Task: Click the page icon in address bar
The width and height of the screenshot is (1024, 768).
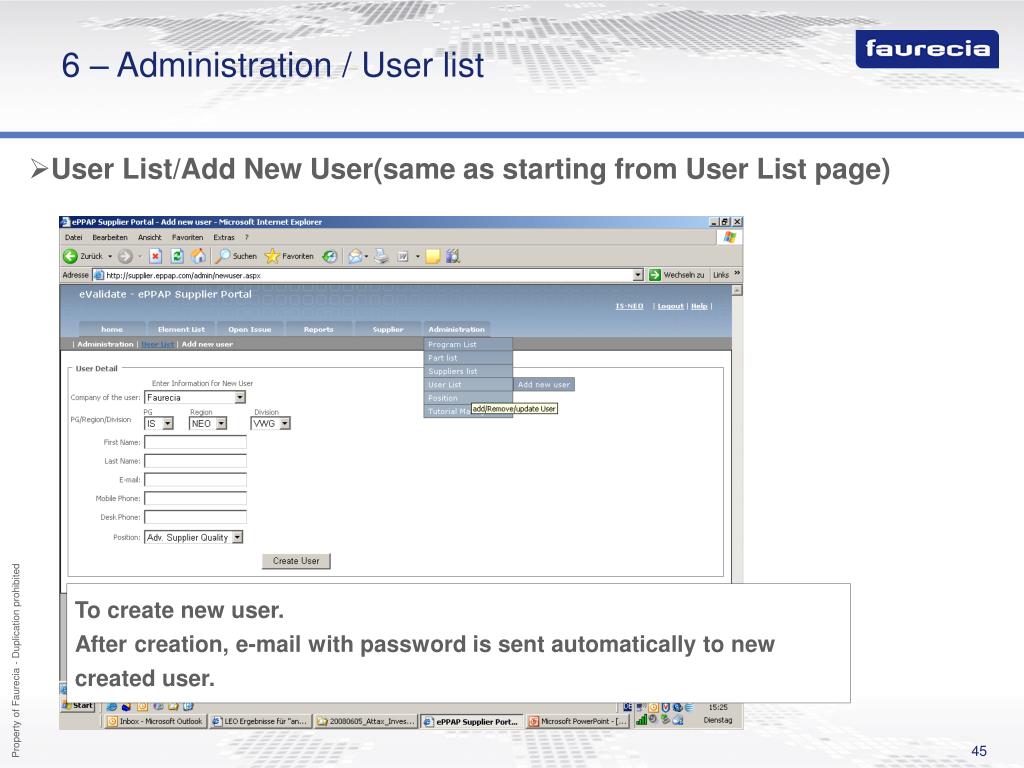Action: [x=99, y=275]
